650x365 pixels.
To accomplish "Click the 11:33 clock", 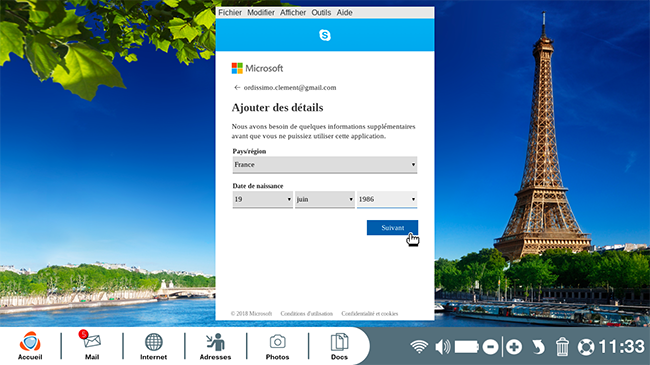I will click(x=622, y=347).
